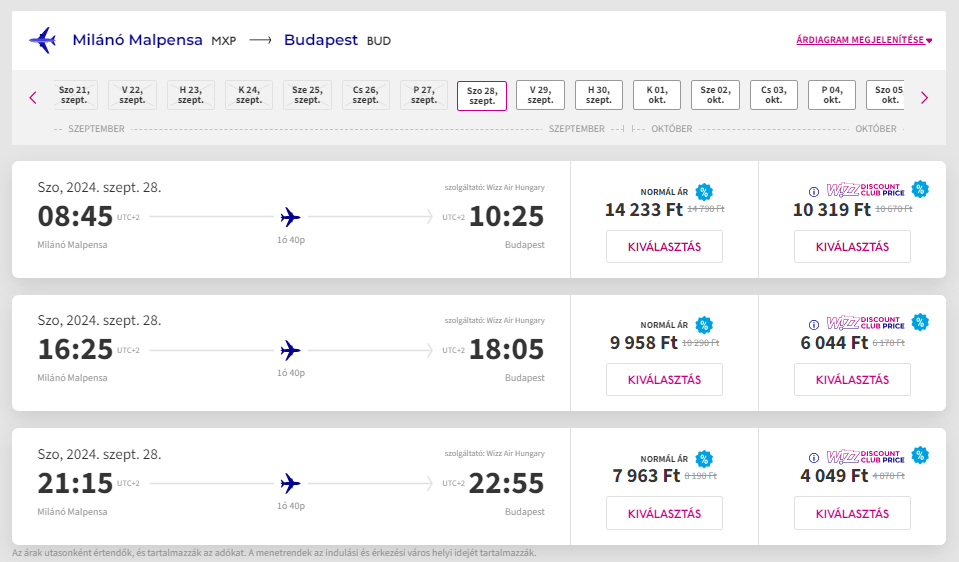Select date tab H 30, szept.
959x562 pixels.
tap(599, 95)
